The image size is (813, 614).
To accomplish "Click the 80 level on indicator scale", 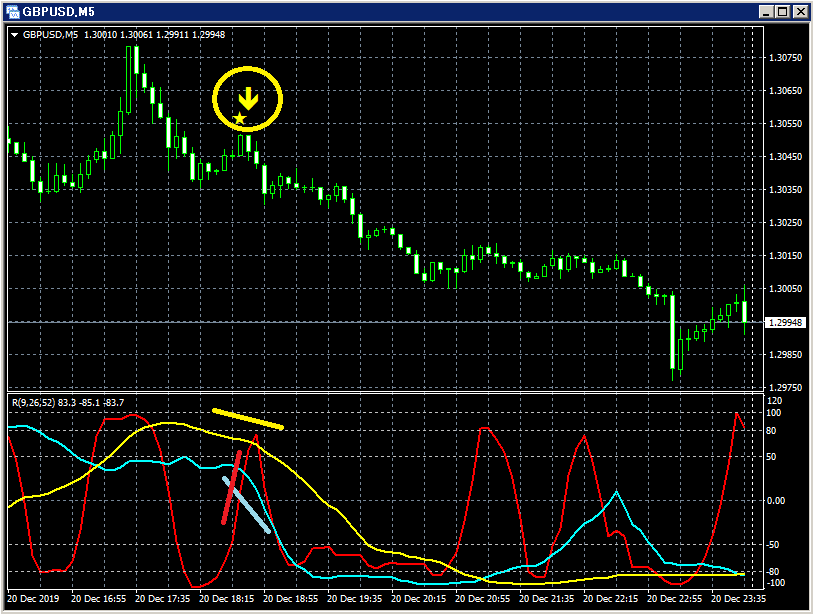I will [x=771, y=431].
